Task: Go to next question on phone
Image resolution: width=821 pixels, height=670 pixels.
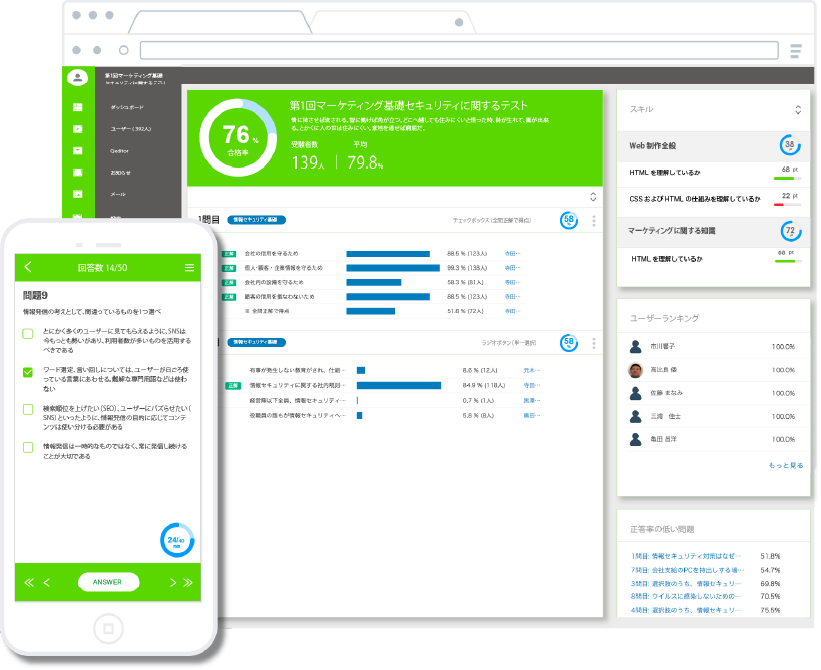Action: 173,583
